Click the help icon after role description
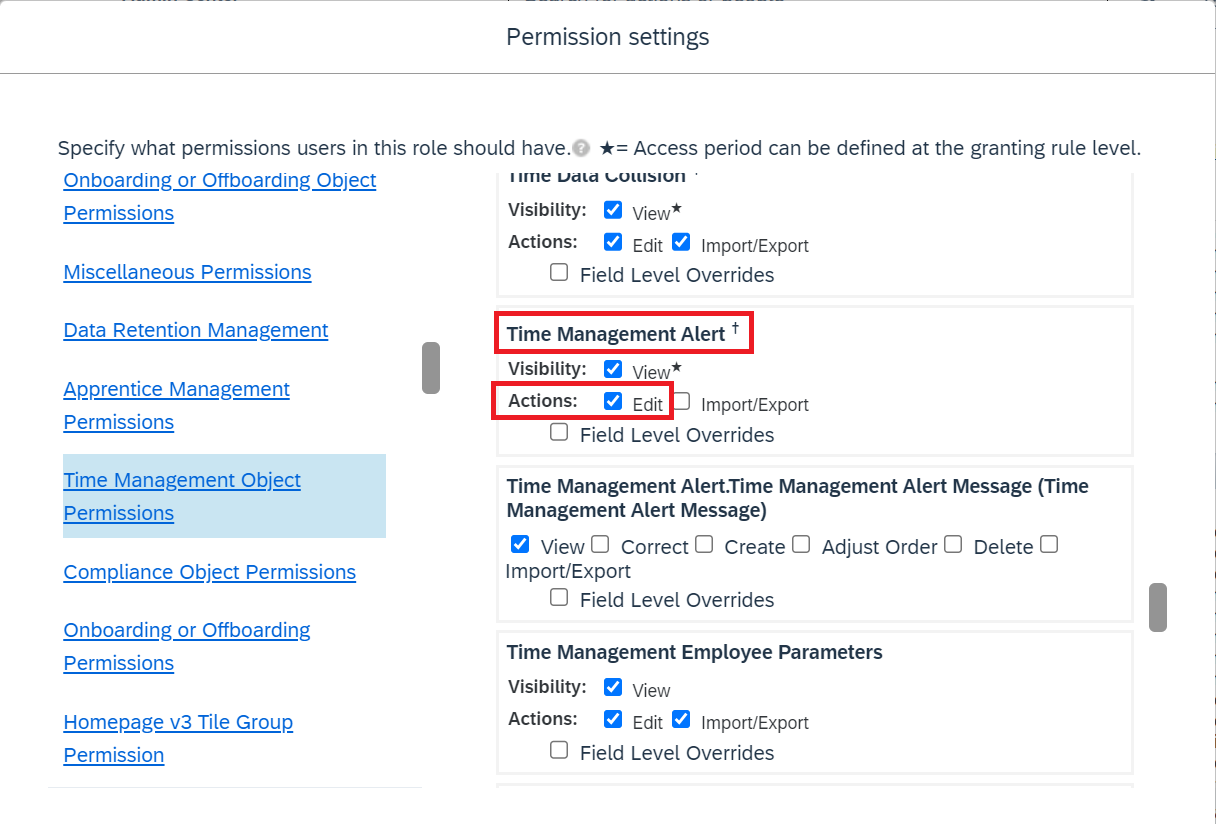The width and height of the screenshot is (1216, 824). click(x=581, y=149)
